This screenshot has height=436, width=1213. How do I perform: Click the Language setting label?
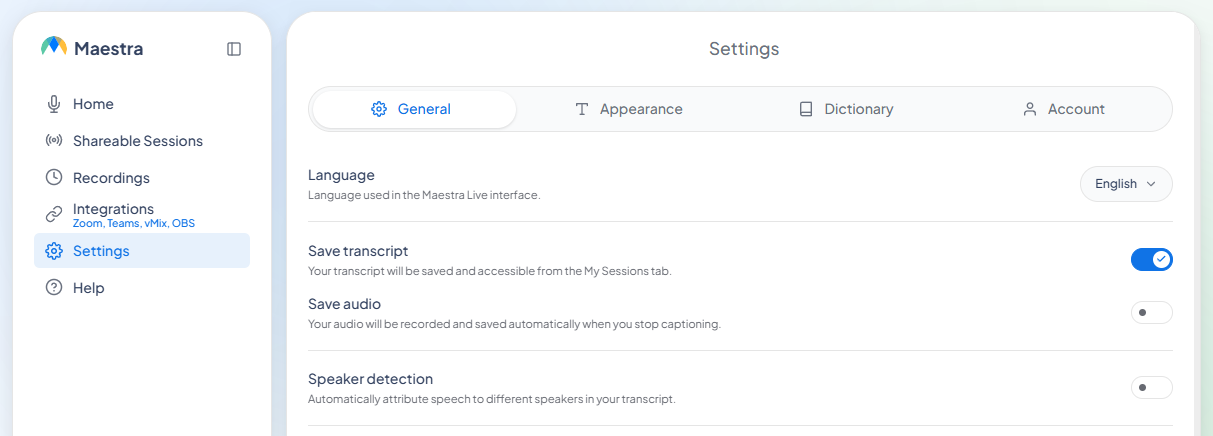click(341, 175)
